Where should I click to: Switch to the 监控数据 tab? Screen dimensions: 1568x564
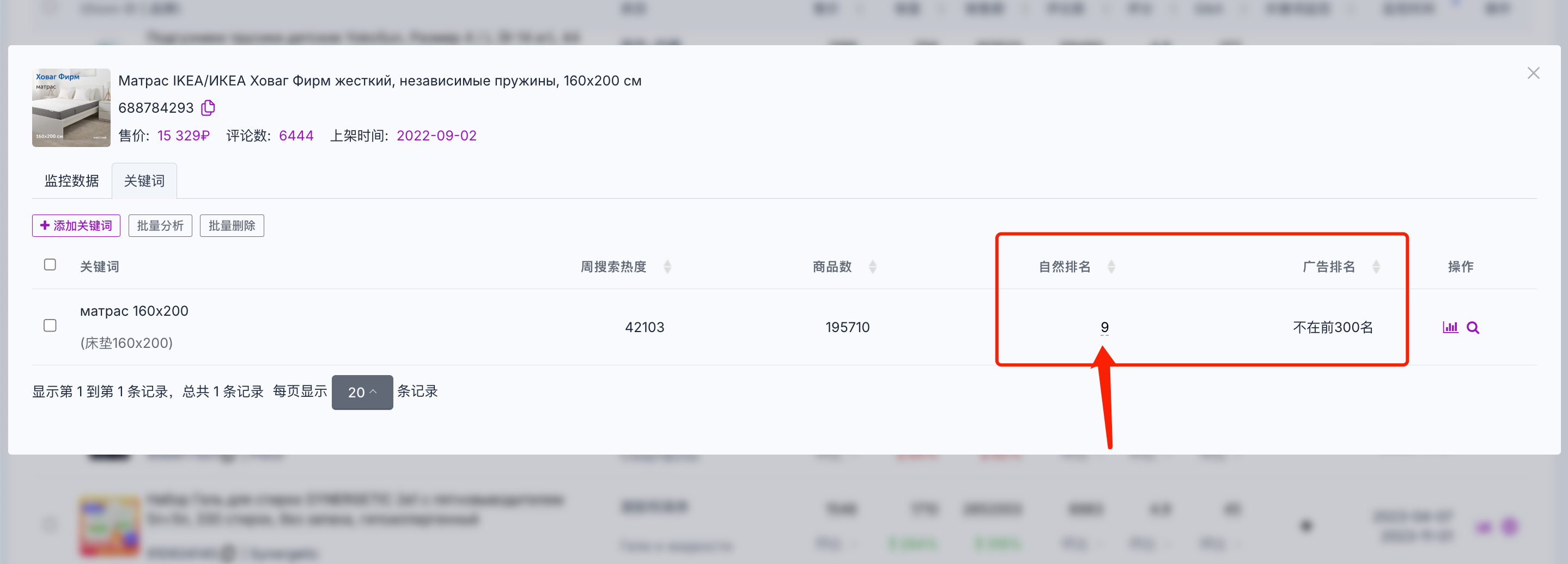click(x=72, y=181)
